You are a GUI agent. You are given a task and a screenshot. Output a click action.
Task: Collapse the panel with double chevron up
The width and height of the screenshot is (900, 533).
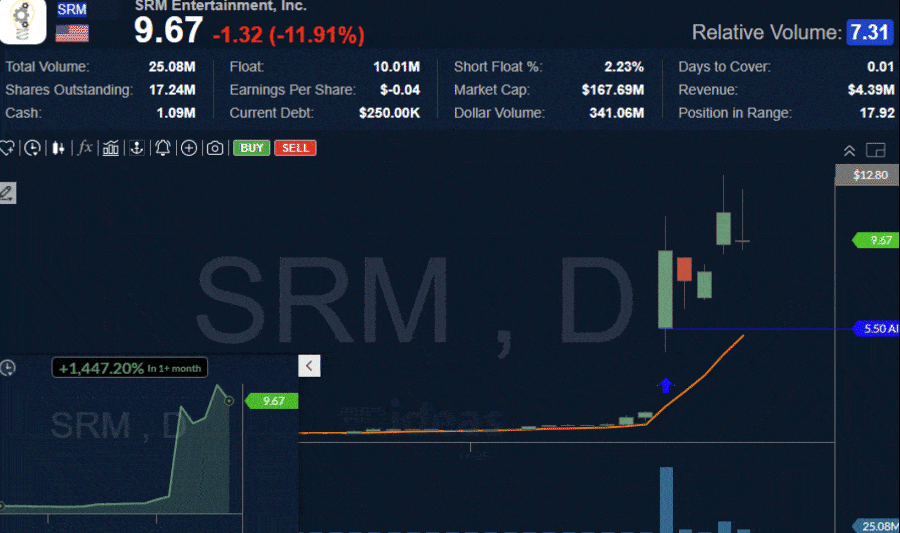[849, 151]
